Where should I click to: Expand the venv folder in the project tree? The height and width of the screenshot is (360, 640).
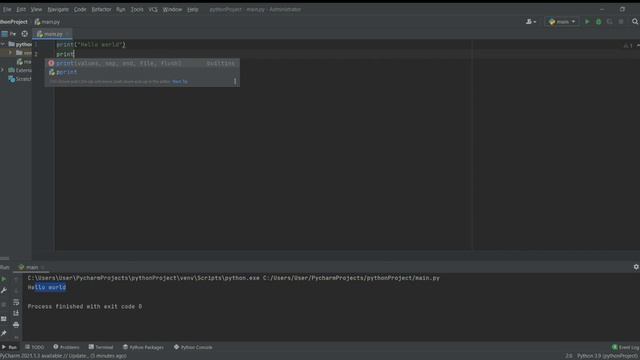click(x=10, y=53)
